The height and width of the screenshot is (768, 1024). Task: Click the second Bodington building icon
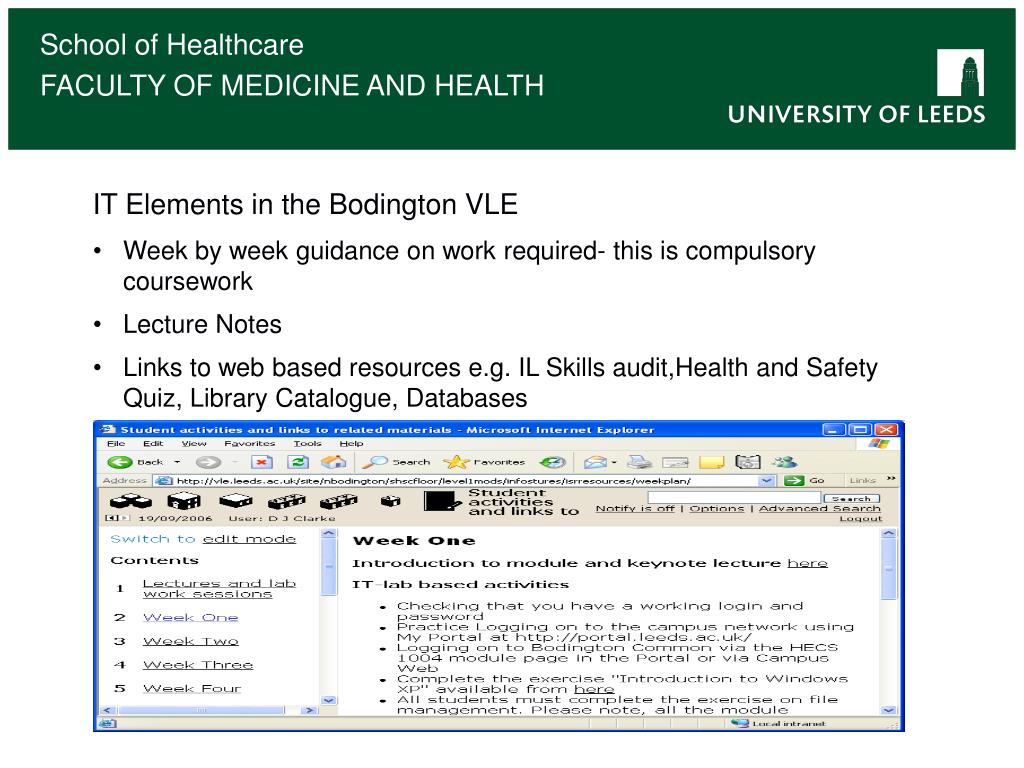184,501
